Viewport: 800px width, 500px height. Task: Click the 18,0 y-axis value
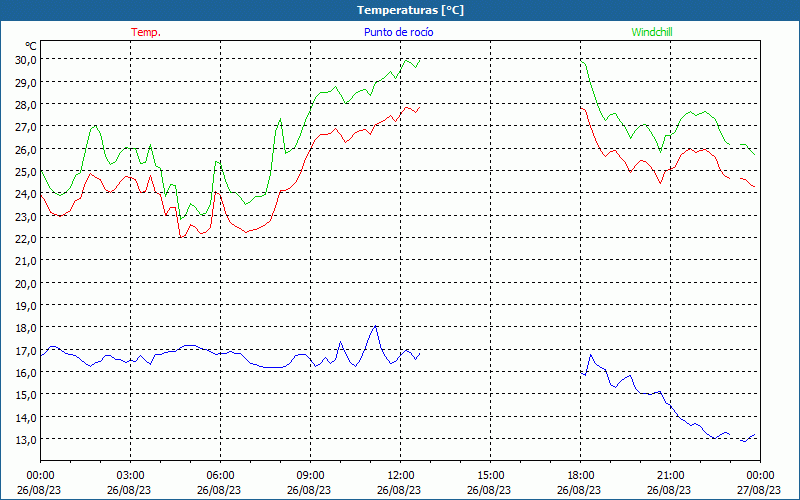click(26, 328)
